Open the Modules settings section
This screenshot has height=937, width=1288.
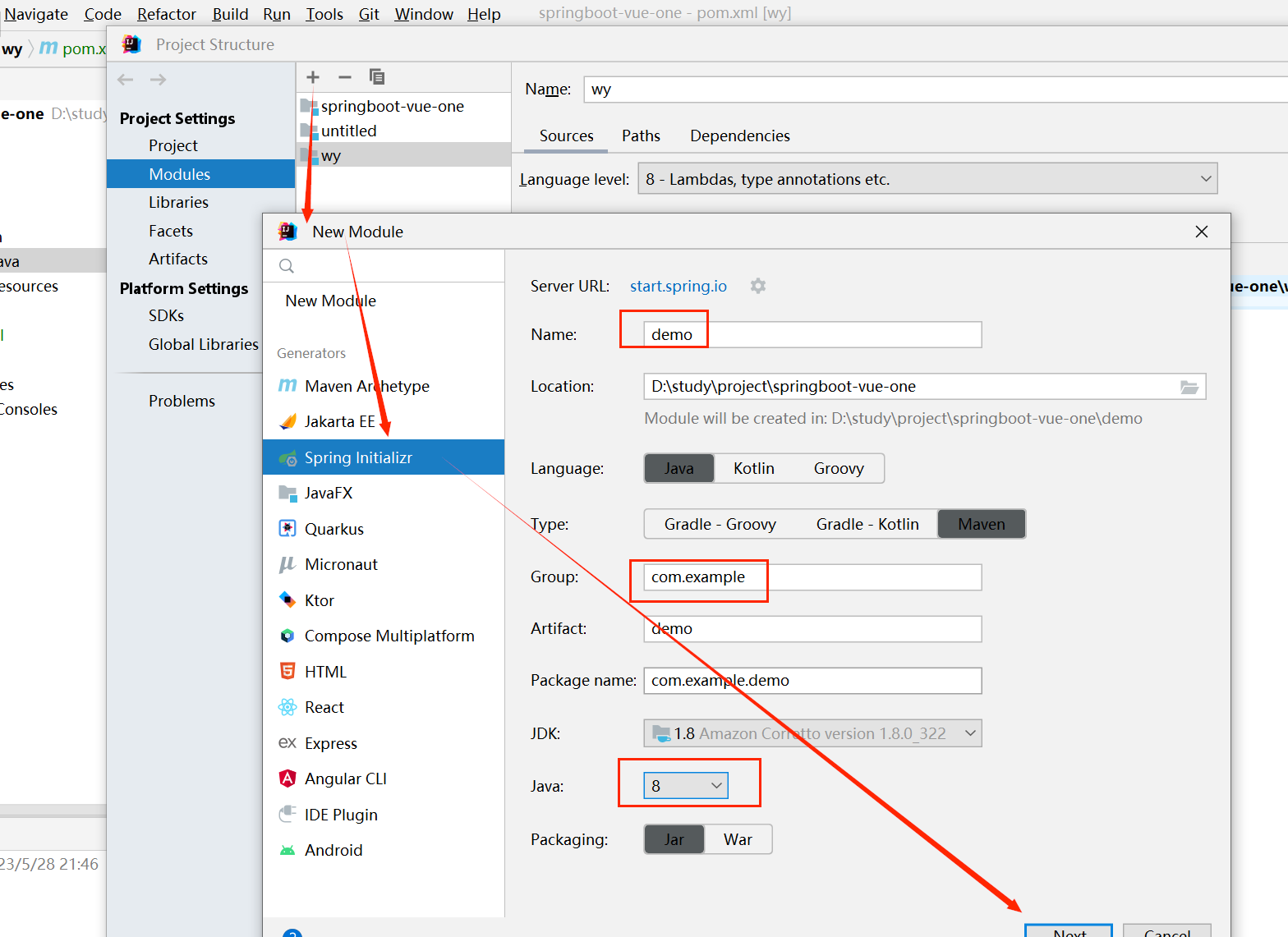[200, 174]
